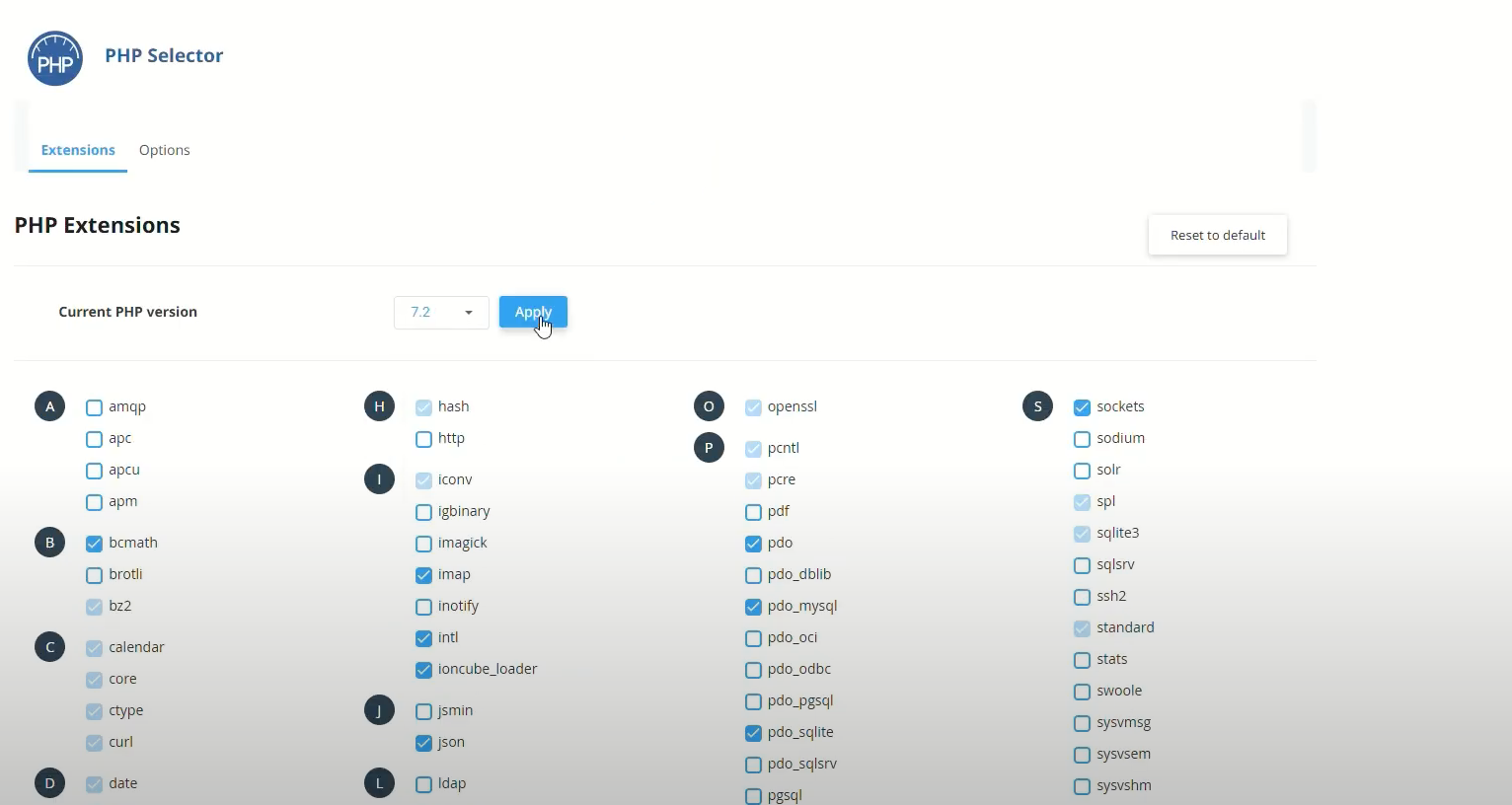Enable the apc extension checkbox

tap(94, 439)
